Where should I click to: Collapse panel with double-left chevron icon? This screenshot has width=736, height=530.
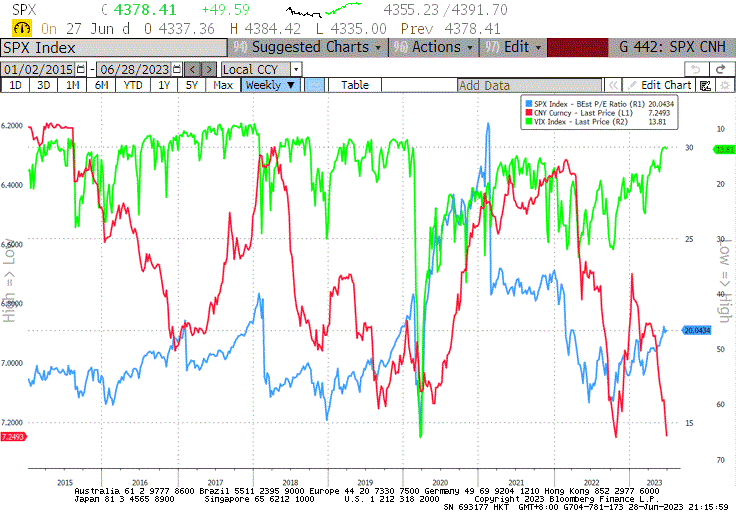click(613, 85)
